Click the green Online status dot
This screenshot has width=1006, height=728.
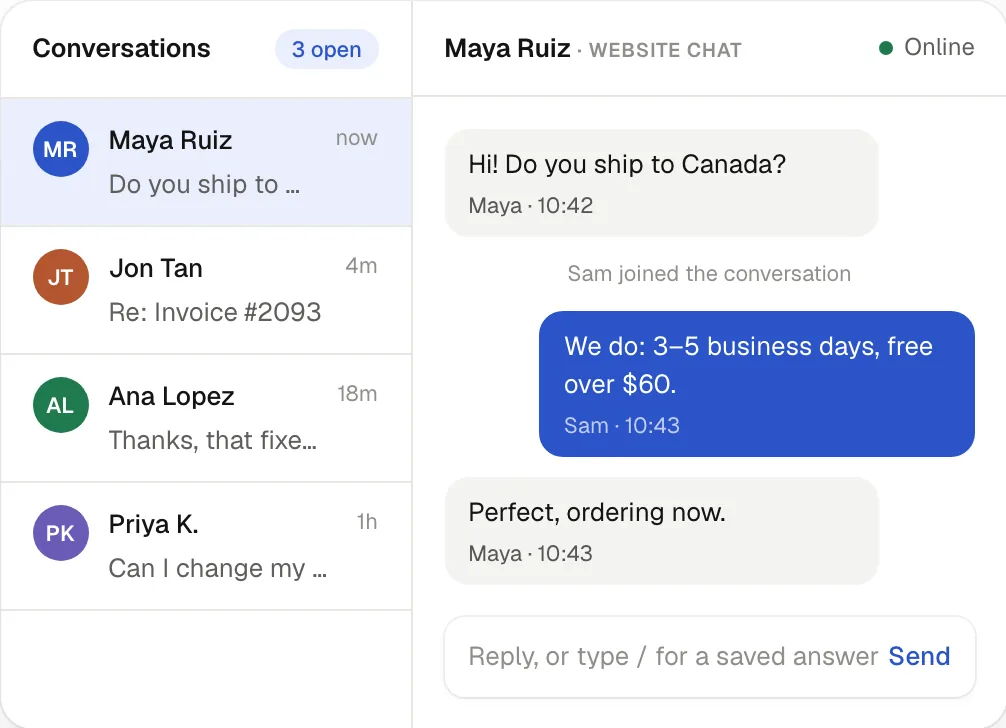pyautogui.click(x=886, y=48)
